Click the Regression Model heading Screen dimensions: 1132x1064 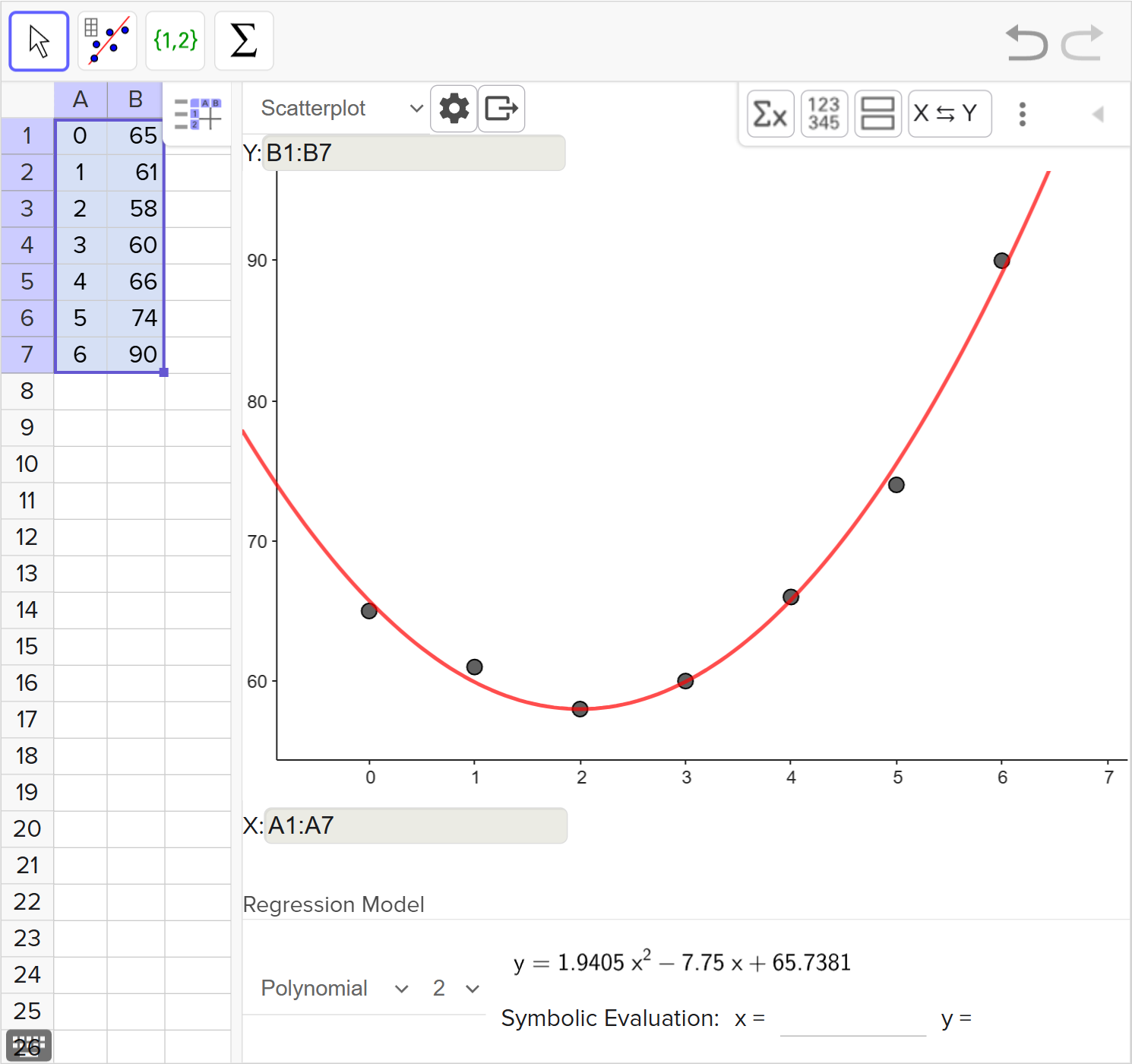tap(334, 904)
